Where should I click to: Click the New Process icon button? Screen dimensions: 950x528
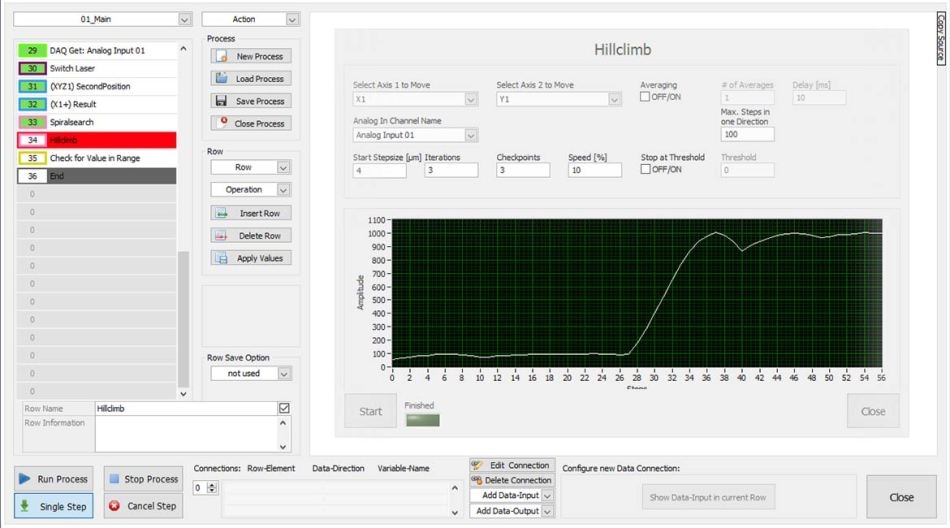(221, 57)
